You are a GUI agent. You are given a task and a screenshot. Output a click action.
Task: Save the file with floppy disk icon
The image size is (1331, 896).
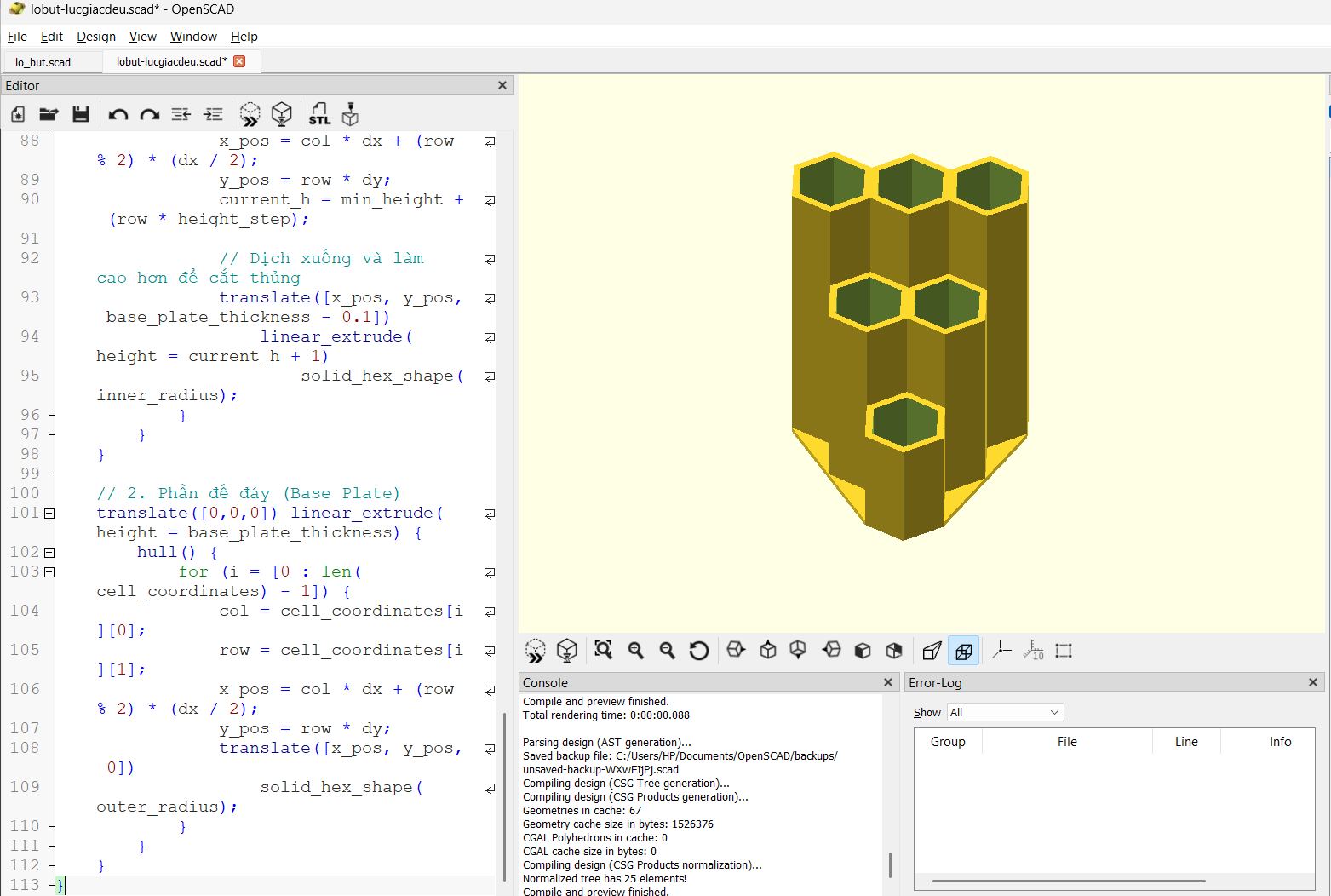coord(81,114)
